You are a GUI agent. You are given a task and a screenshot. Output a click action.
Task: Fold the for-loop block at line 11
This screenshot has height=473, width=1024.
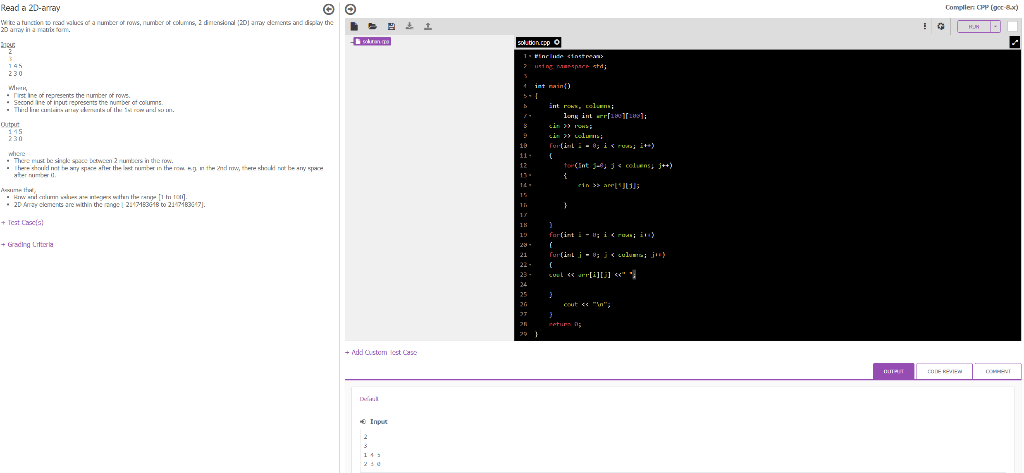coord(530,155)
